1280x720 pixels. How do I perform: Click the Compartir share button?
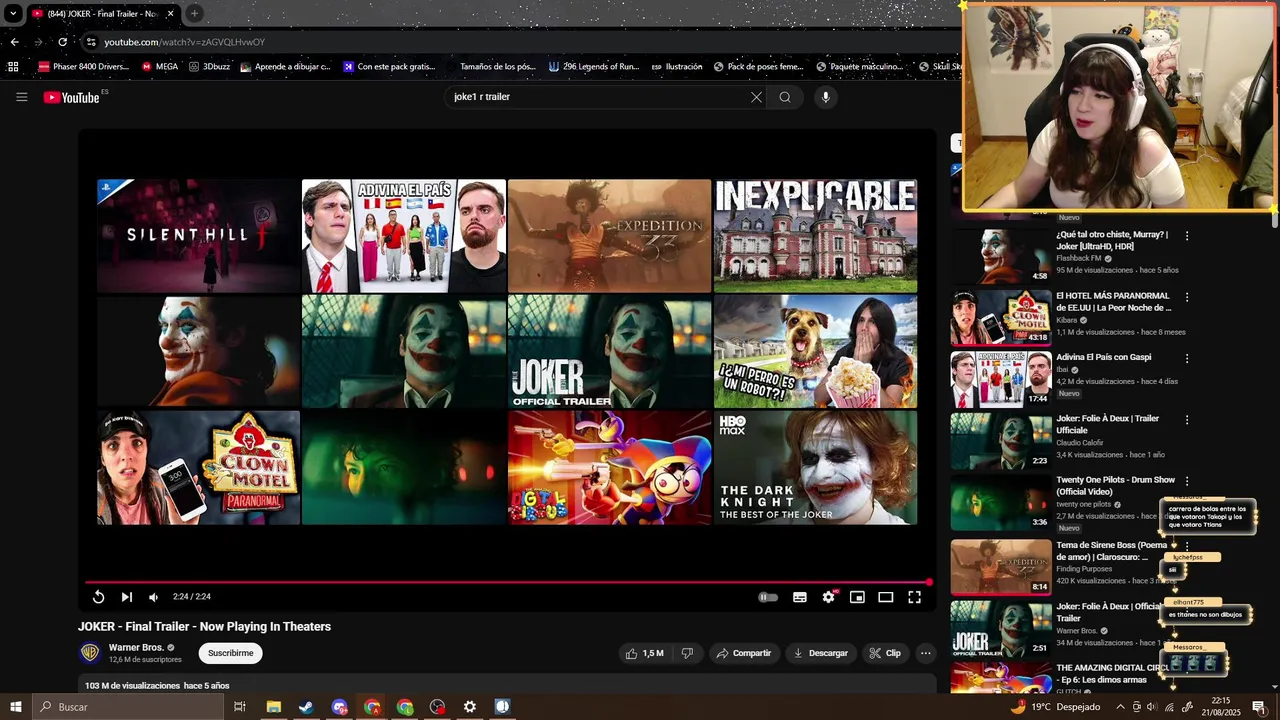[x=744, y=653]
